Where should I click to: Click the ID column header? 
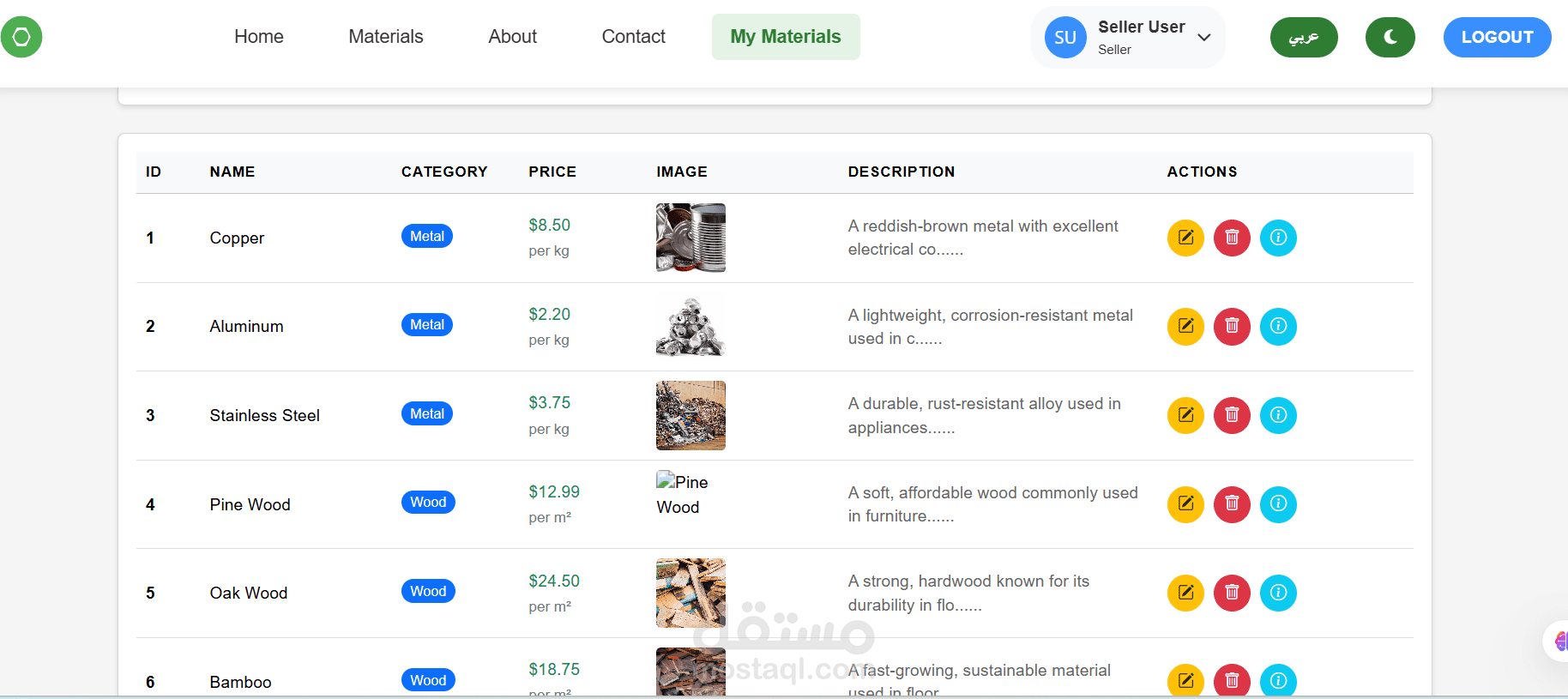pos(154,172)
